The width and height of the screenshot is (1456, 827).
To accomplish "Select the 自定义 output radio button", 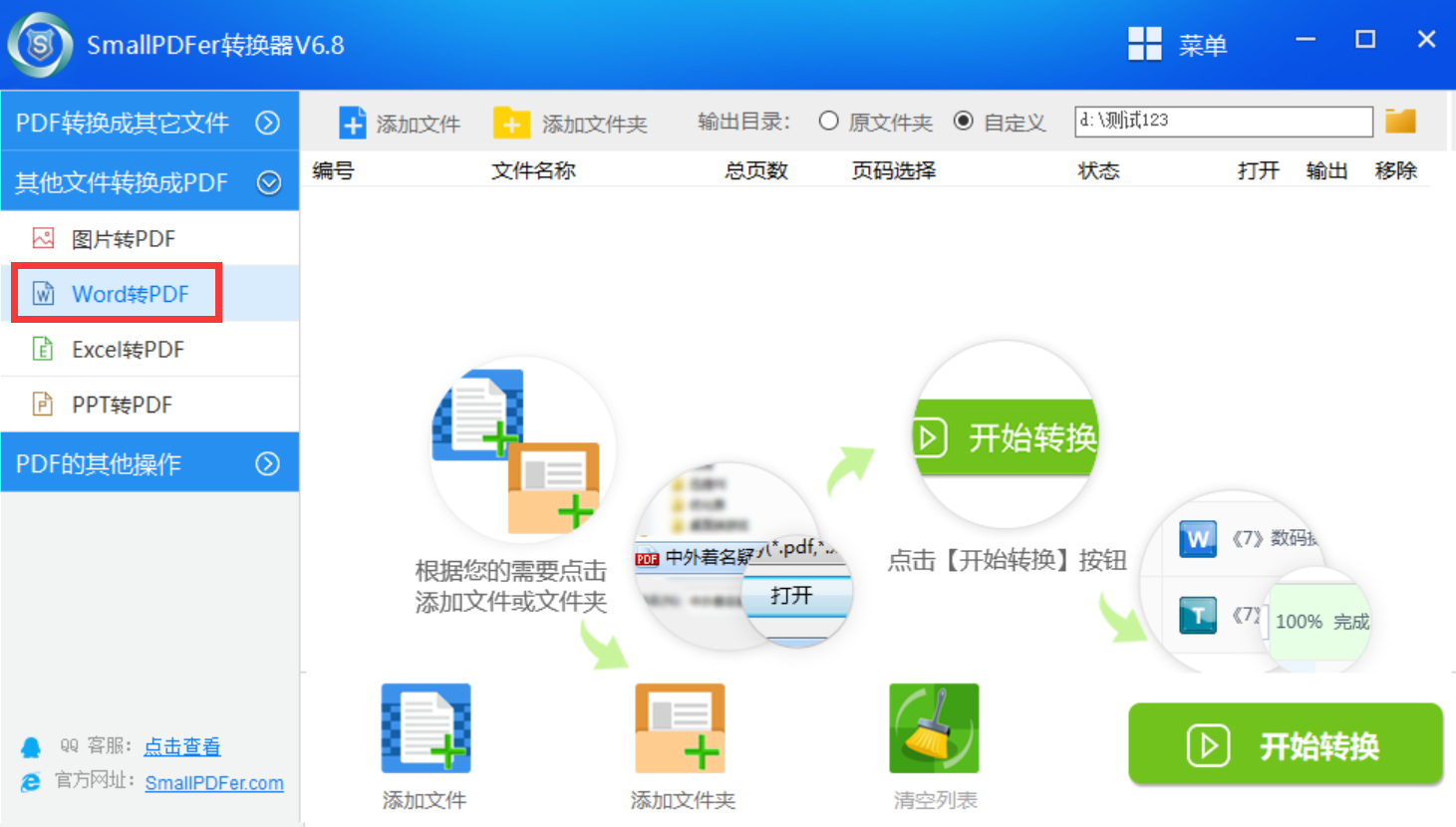I will (x=963, y=122).
